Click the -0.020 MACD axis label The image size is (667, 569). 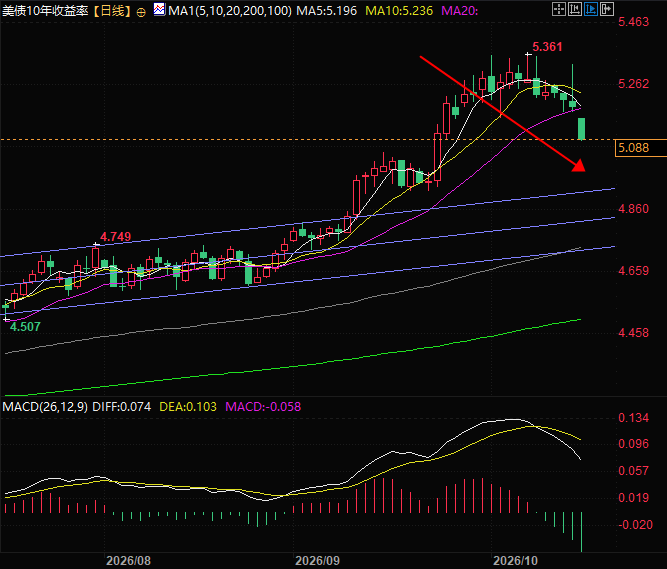(635, 525)
